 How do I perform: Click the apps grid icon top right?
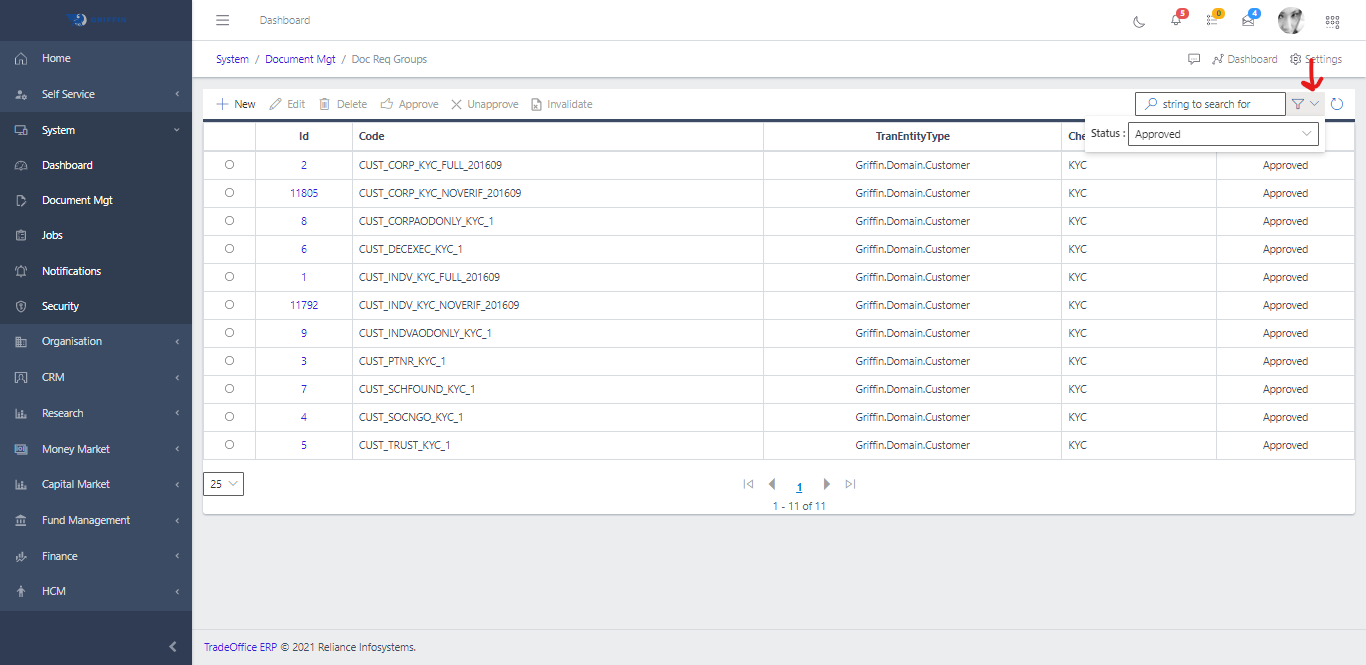pos(1332,21)
